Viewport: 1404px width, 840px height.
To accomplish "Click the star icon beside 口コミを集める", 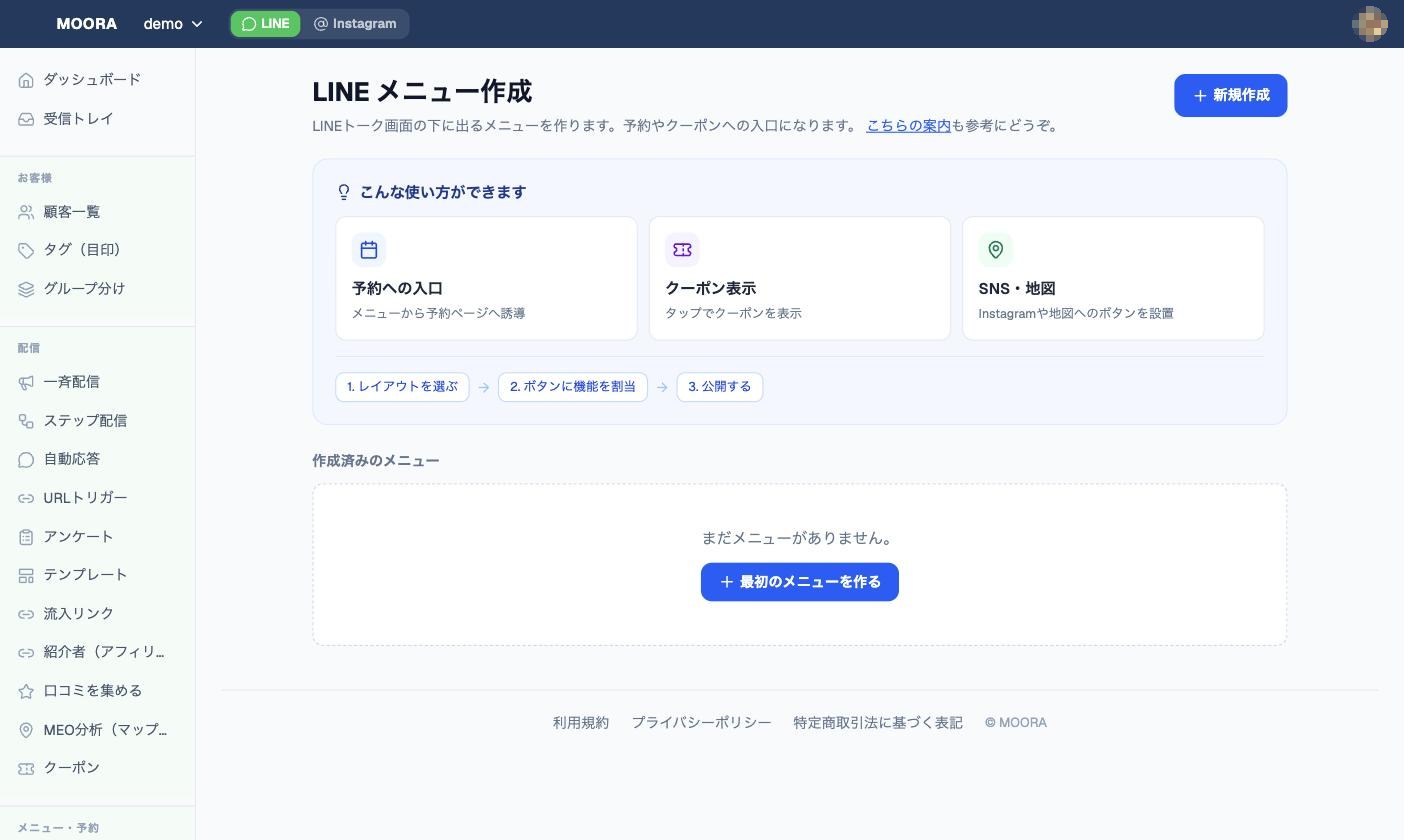I will pos(26,691).
